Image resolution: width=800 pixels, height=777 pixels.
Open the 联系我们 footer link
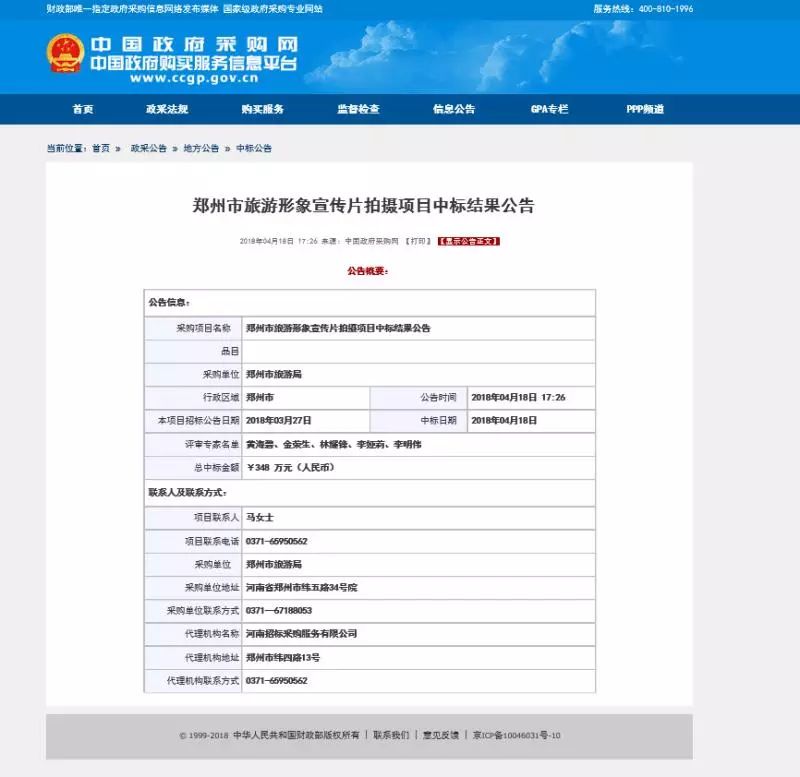pos(391,735)
